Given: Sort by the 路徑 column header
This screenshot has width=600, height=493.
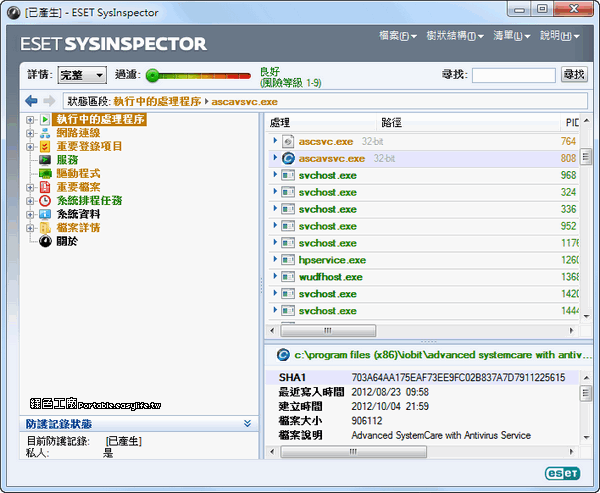Looking at the screenshot, I should (468, 122).
